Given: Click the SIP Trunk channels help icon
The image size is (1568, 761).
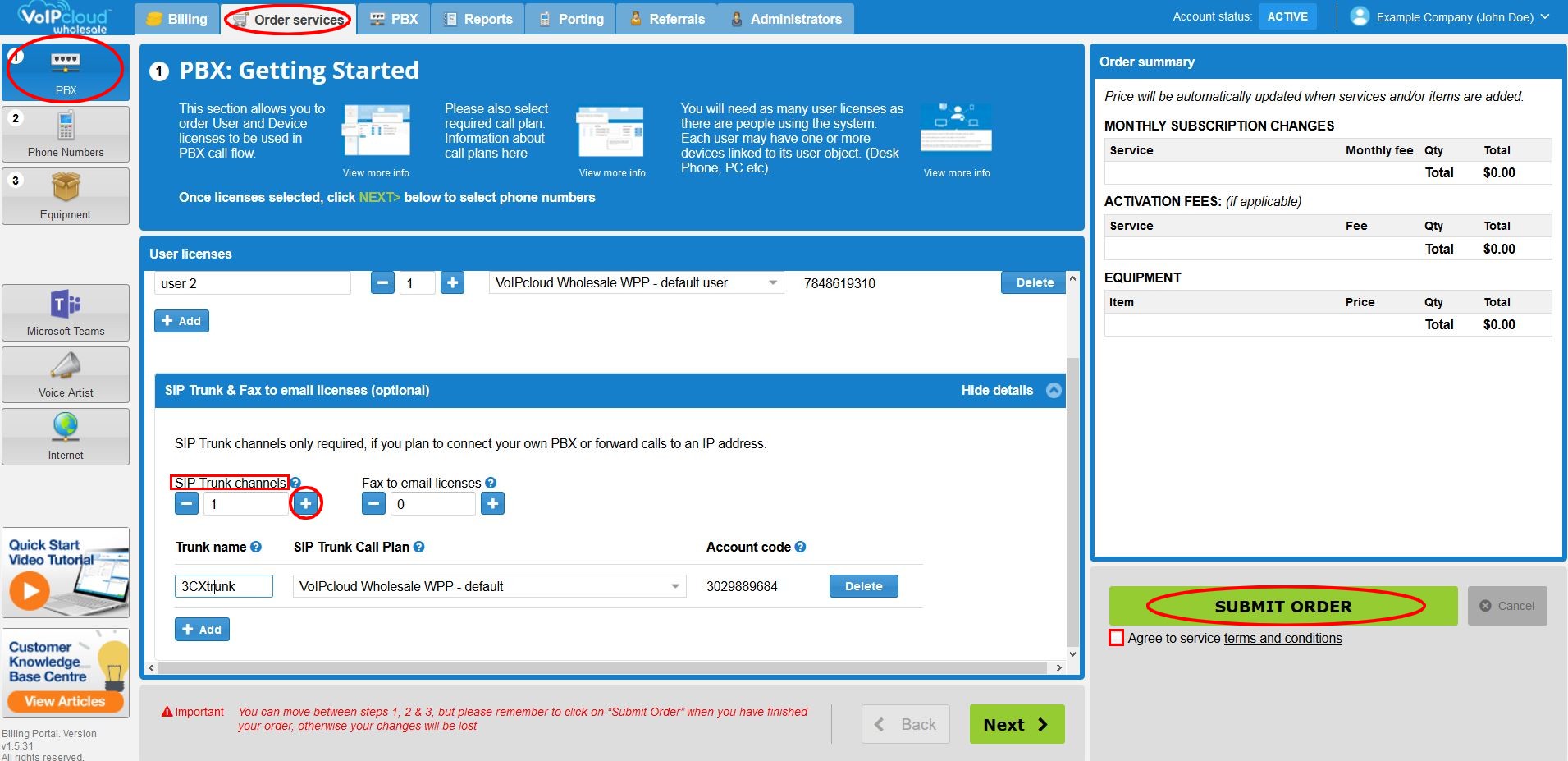Looking at the screenshot, I should (295, 483).
